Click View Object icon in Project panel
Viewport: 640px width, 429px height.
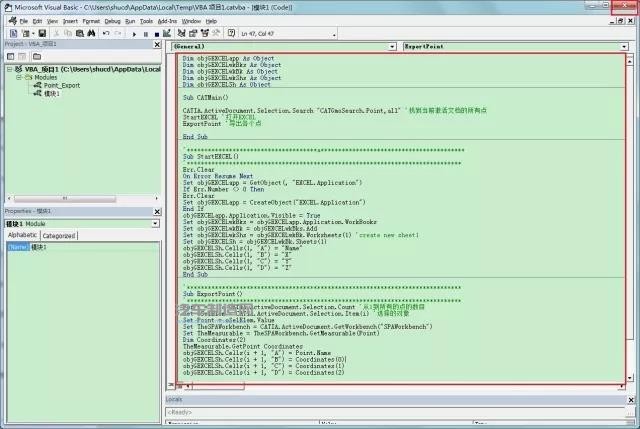point(22,56)
